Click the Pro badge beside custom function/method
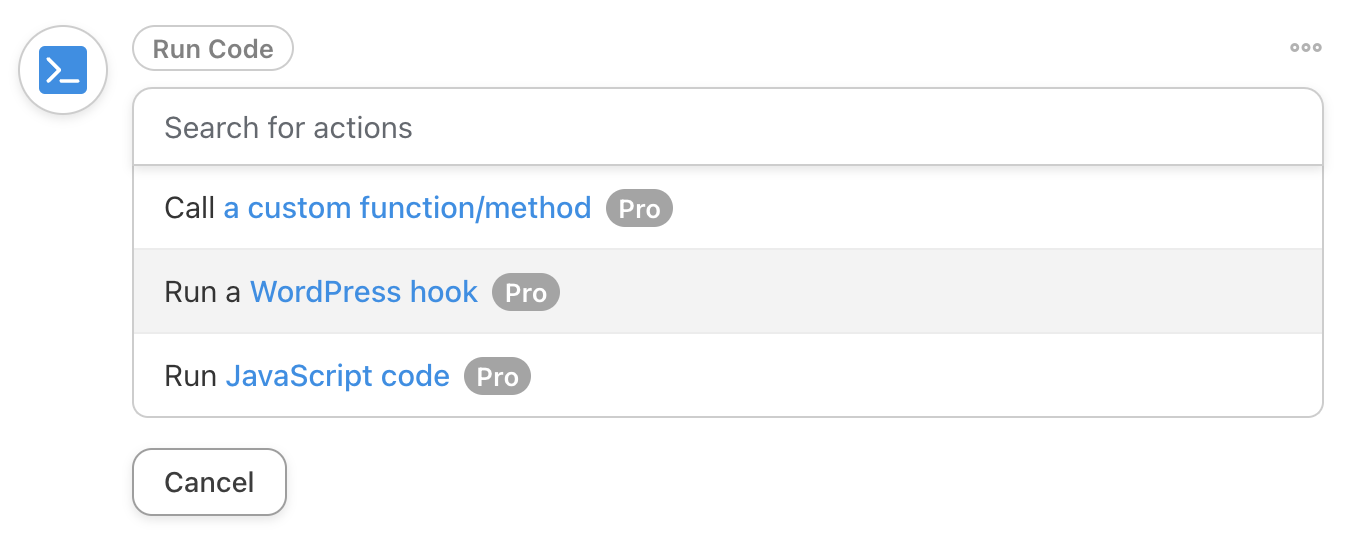This screenshot has width=1350, height=538. coord(639,209)
